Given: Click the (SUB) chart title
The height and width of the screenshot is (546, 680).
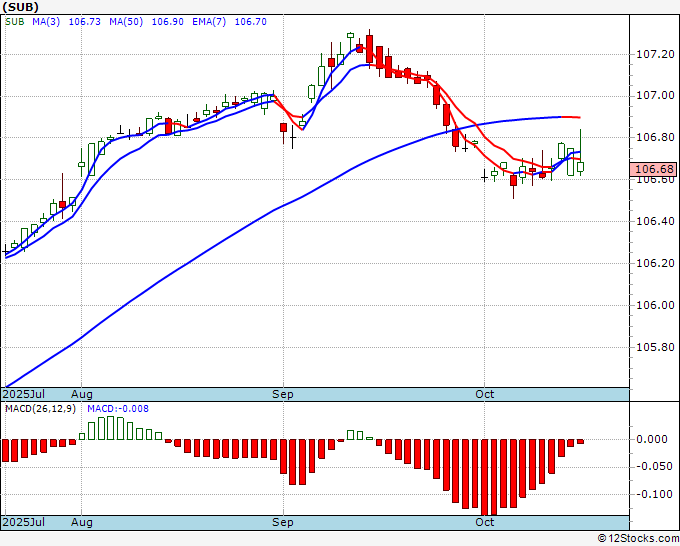Looking at the screenshot, I should [x=20, y=7].
